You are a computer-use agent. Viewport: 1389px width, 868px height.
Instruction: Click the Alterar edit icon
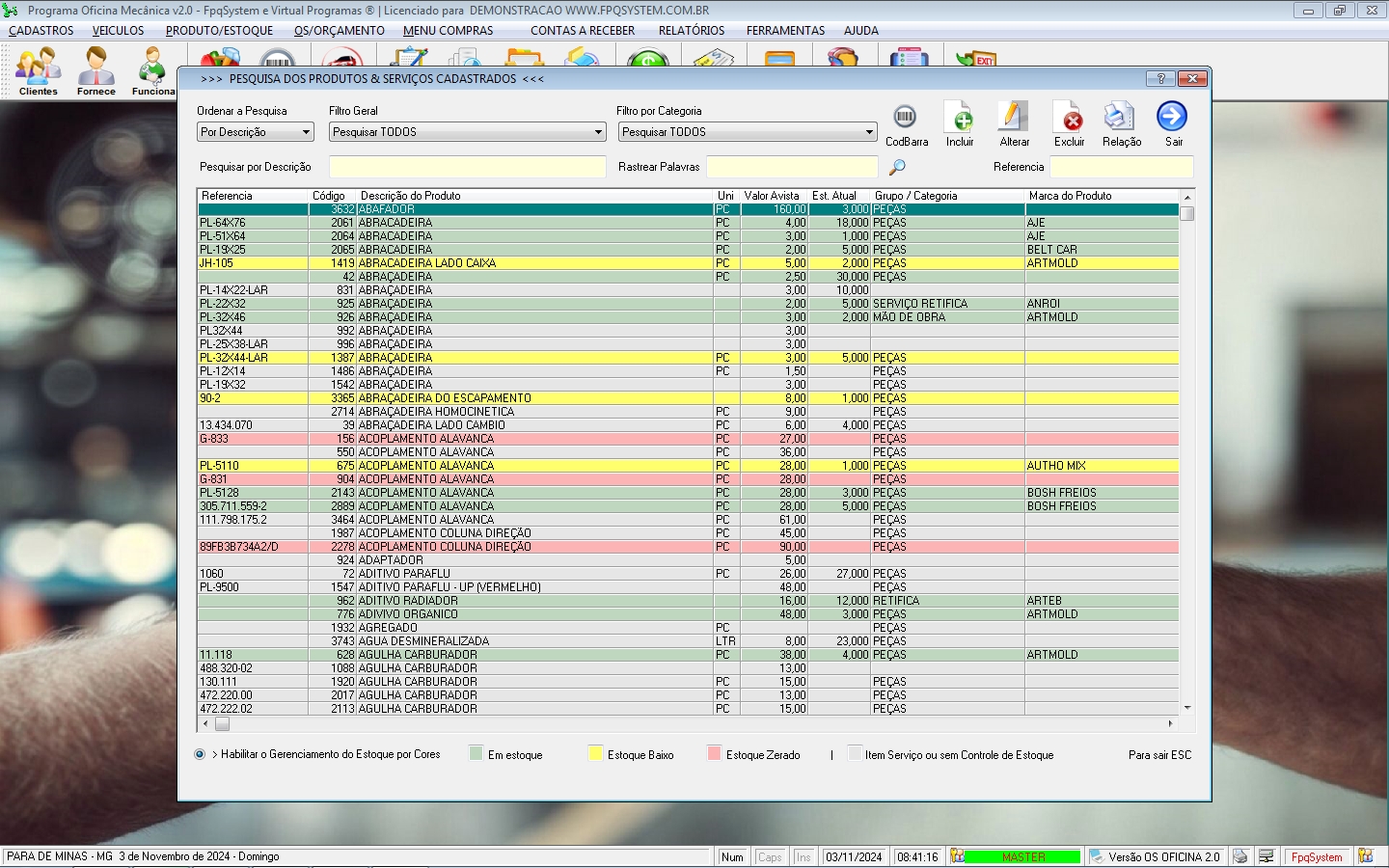1013,118
